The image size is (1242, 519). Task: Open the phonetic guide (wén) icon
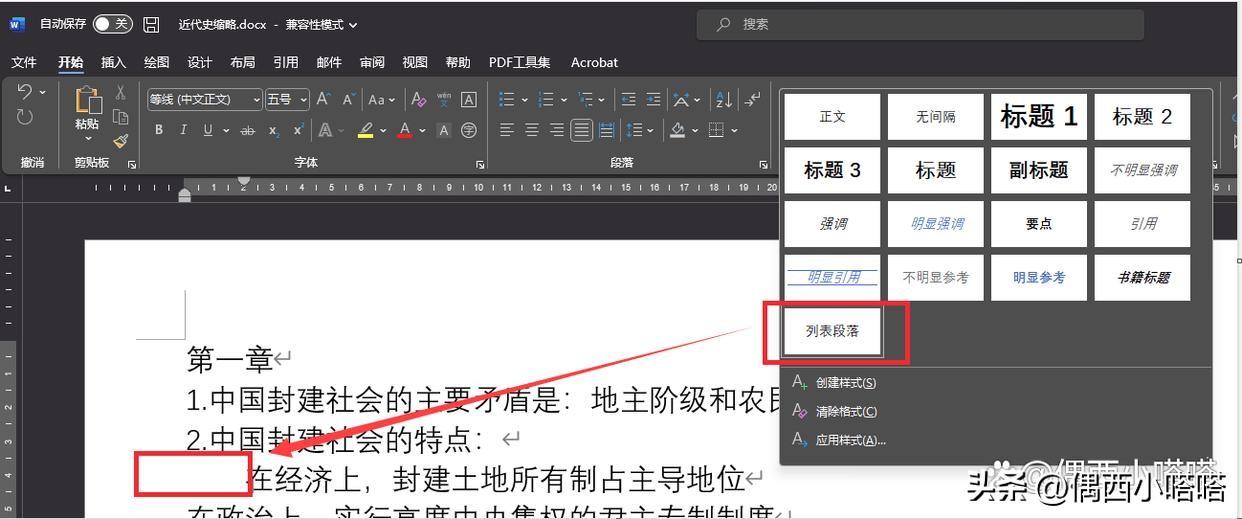click(x=444, y=99)
